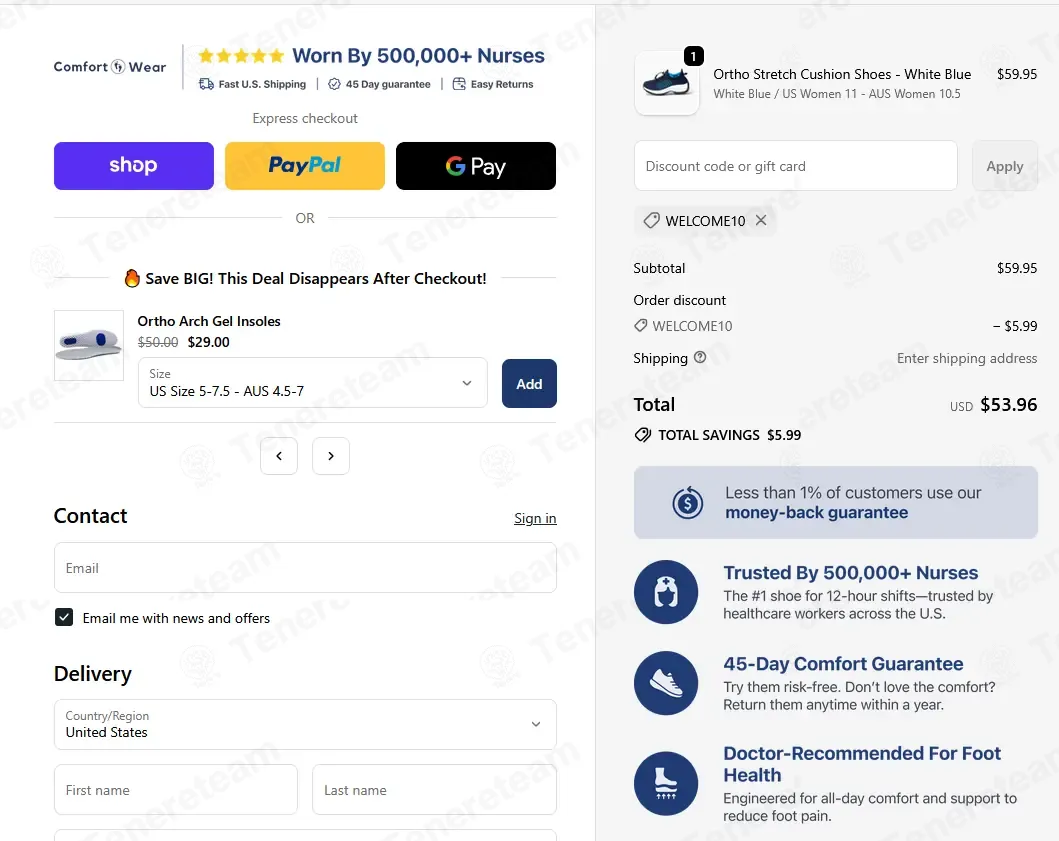This screenshot has width=1059, height=841.
Task: Click the boot icon for Foot Health
Action: point(666,784)
